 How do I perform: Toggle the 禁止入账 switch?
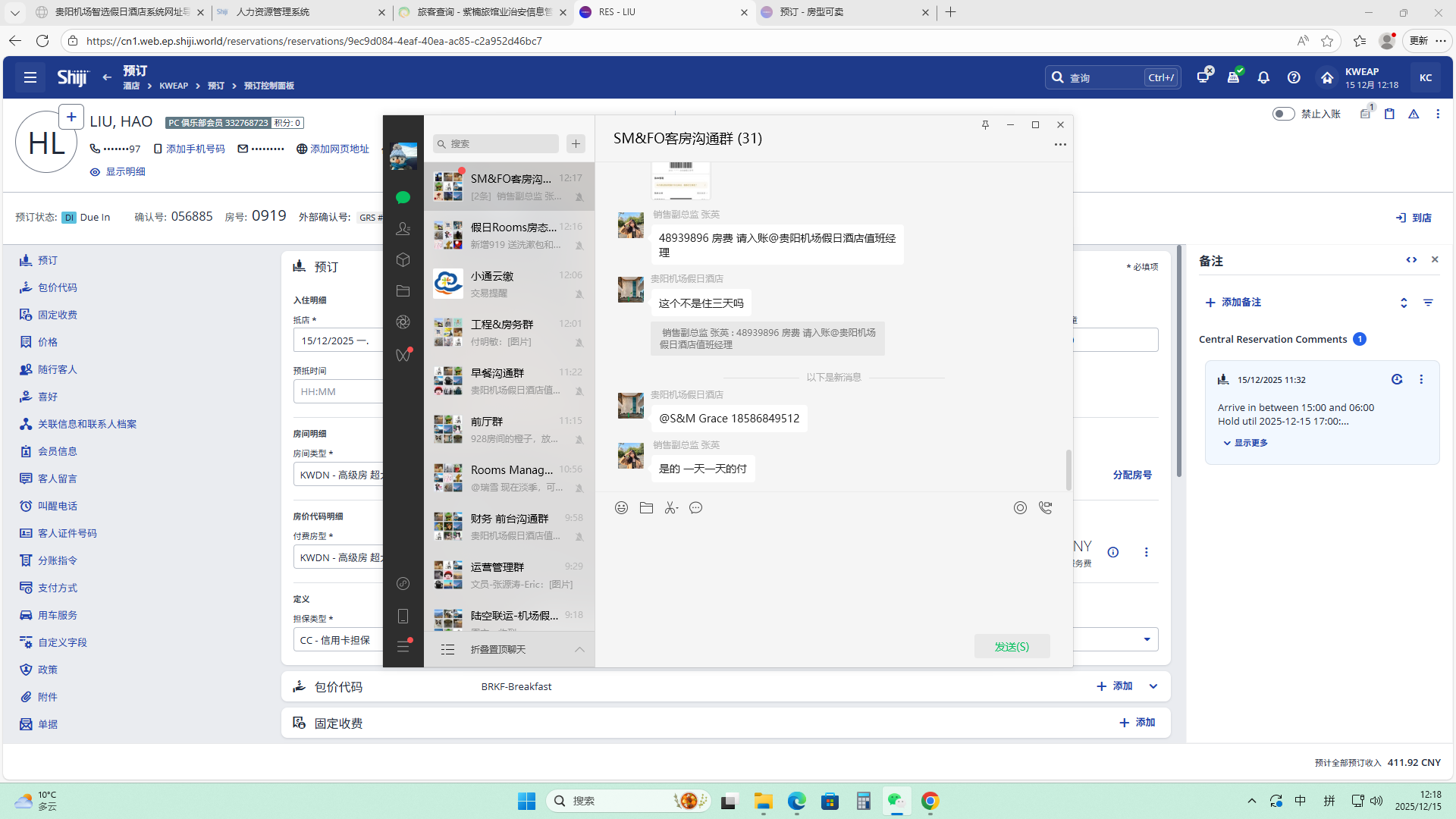click(x=1283, y=114)
